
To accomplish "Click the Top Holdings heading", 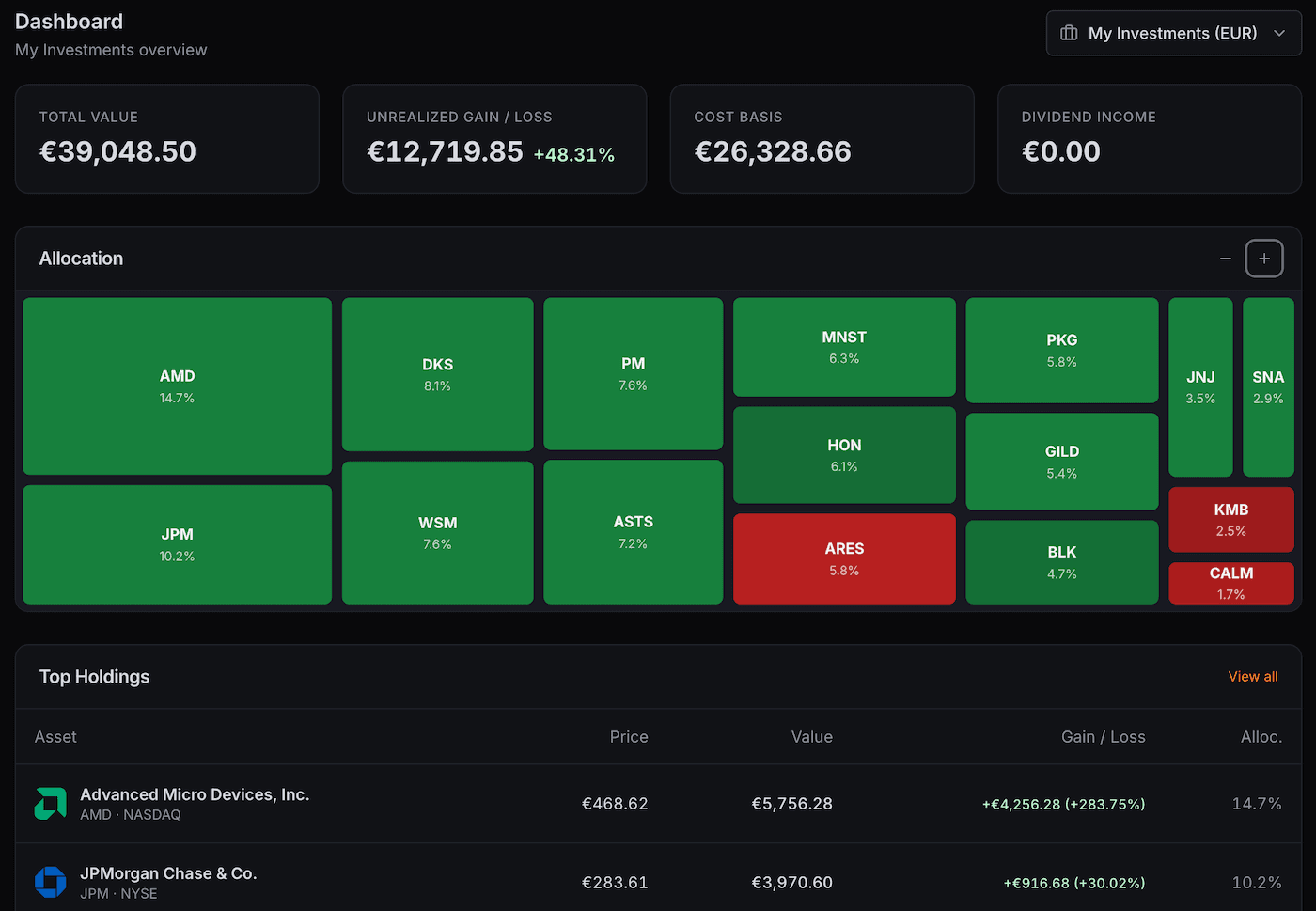I will [x=94, y=677].
